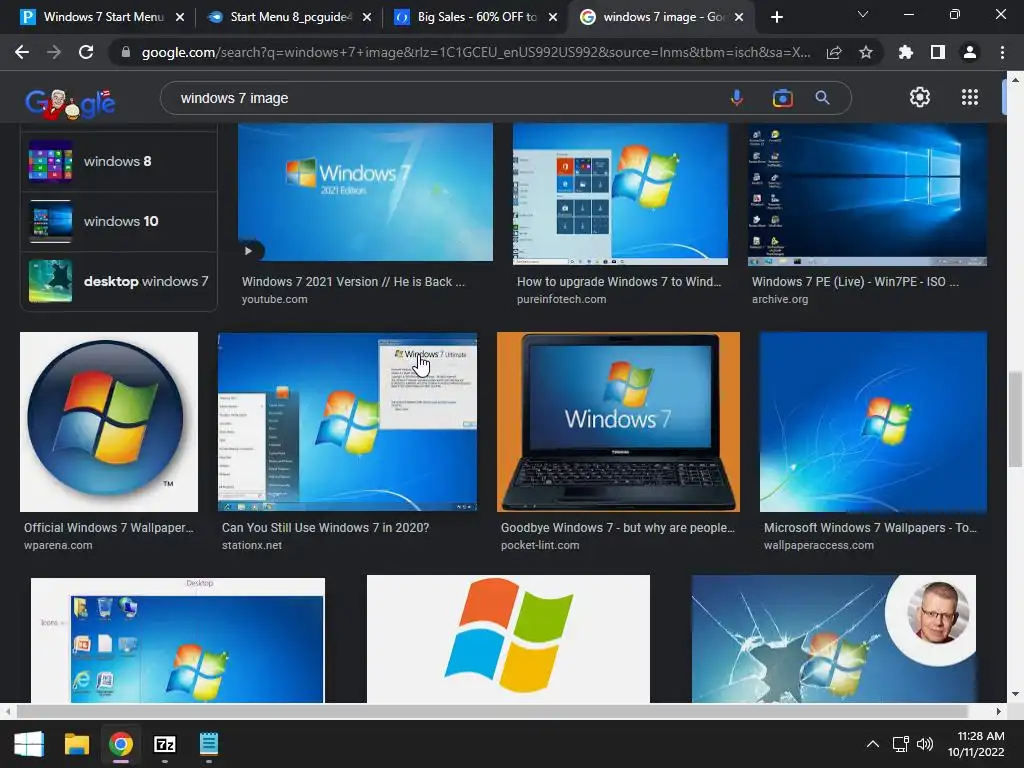Open How to upgrade Windows 7 link
Viewport: 1024px width, 768px height.
619,281
